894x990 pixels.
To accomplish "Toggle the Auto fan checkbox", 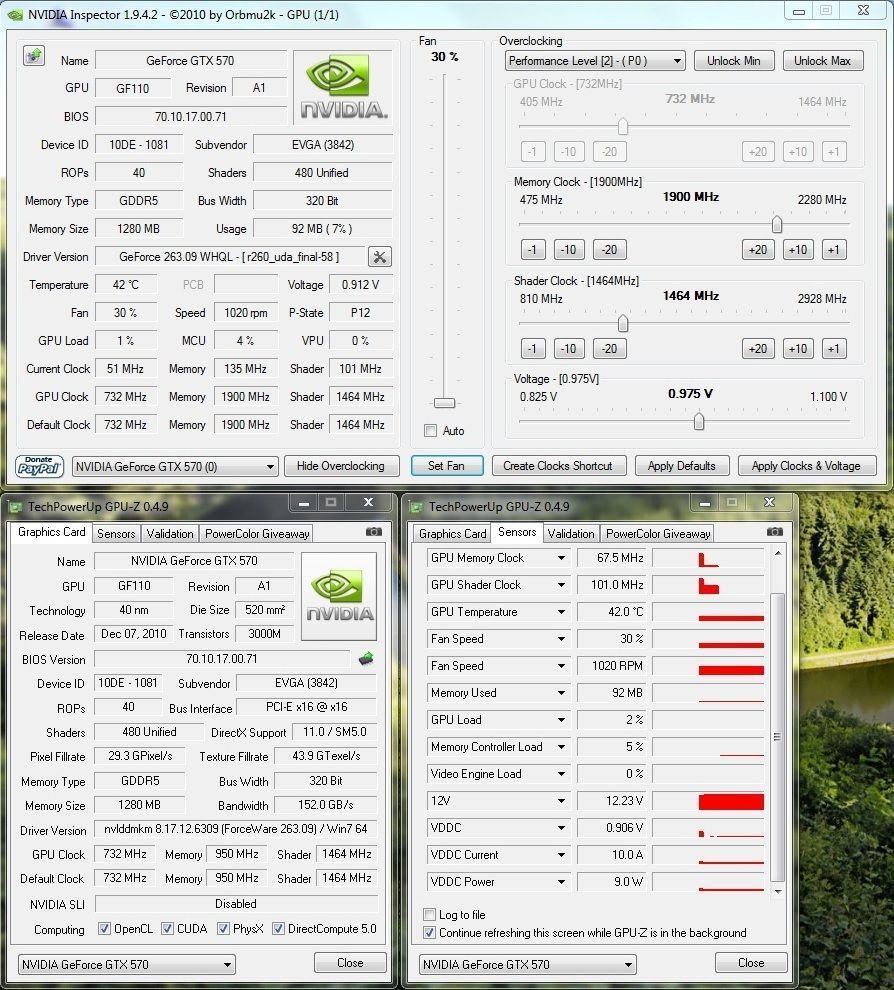I will click(431, 431).
